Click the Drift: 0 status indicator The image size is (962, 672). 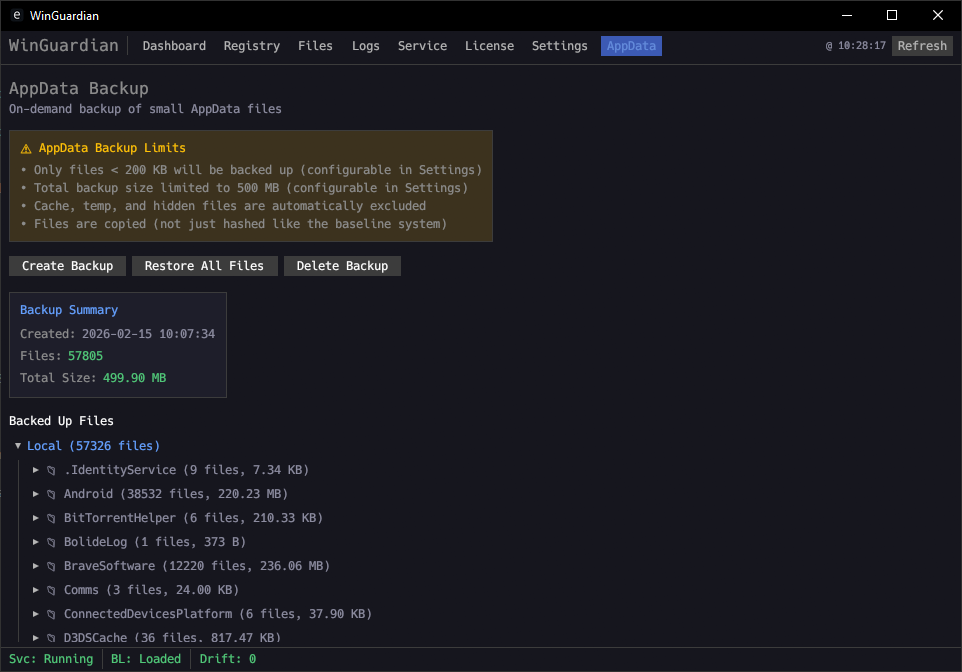tap(228, 659)
